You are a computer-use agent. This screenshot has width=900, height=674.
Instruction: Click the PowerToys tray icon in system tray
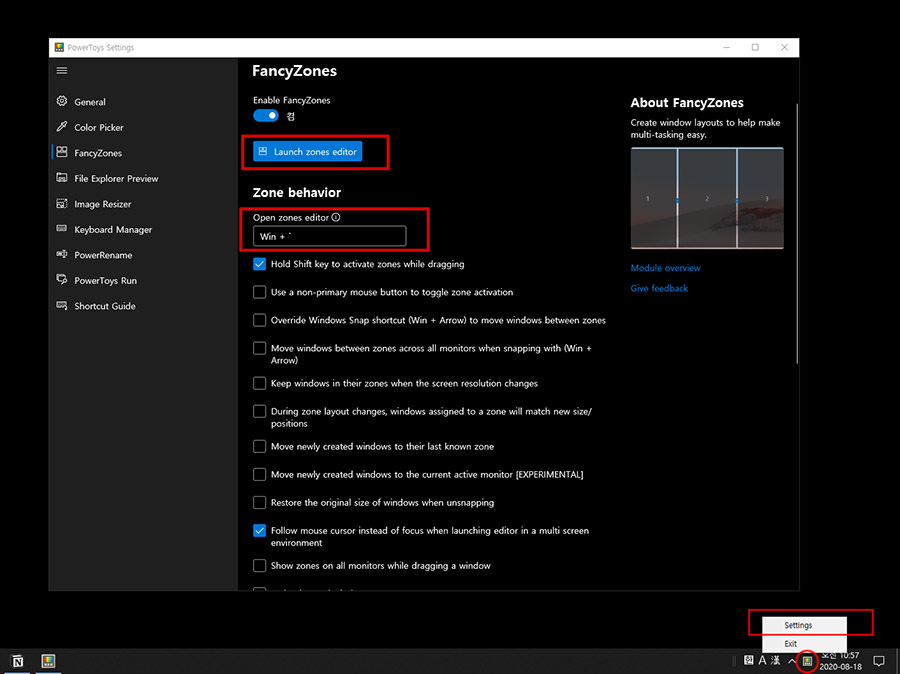(x=808, y=661)
